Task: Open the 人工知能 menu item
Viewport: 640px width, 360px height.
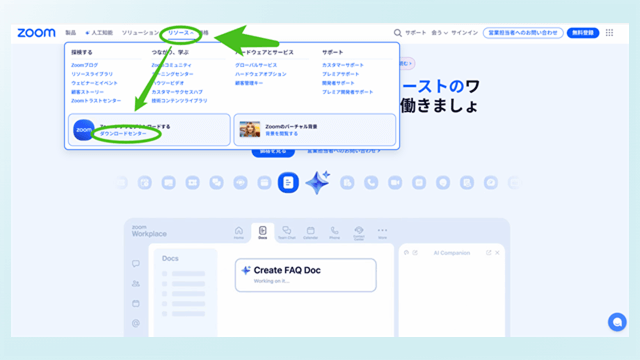Action: point(99,33)
